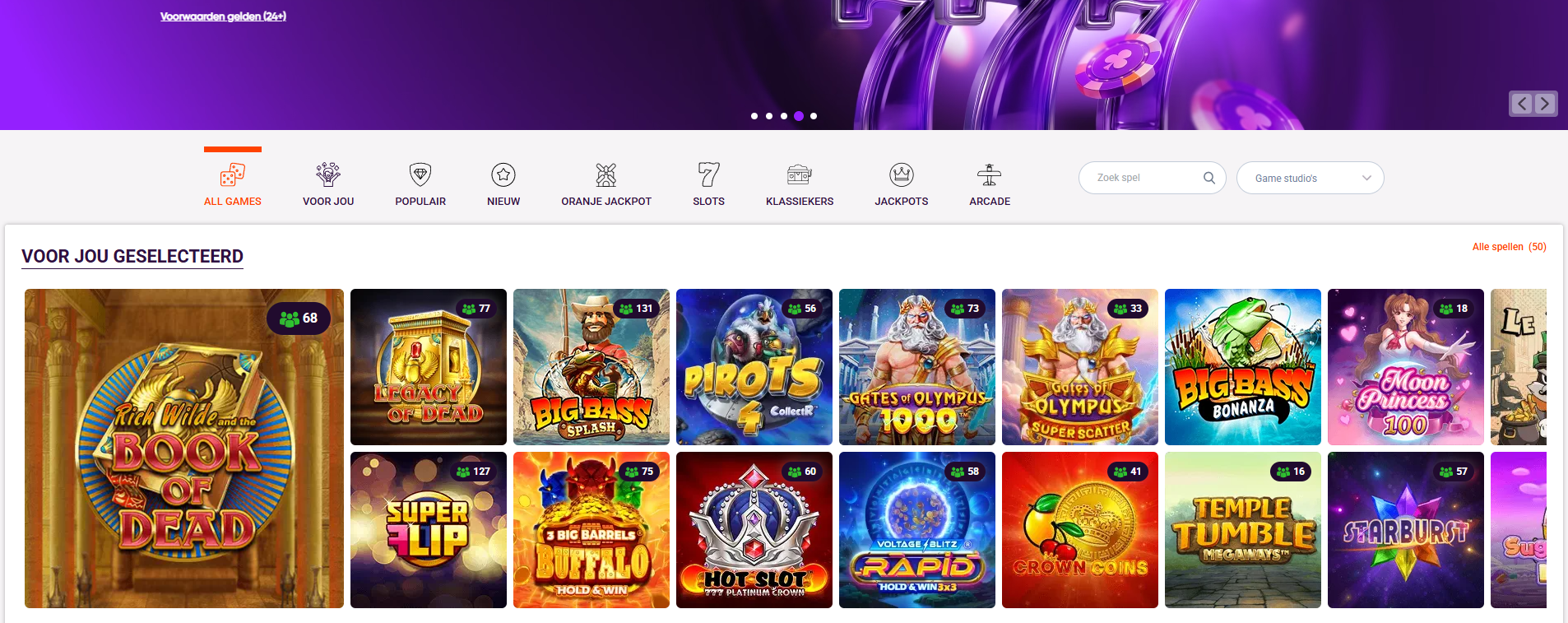This screenshot has width=1568, height=623.
Task: Open the Big Bass Bonanza game
Action: pyautogui.click(x=1243, y=367)
